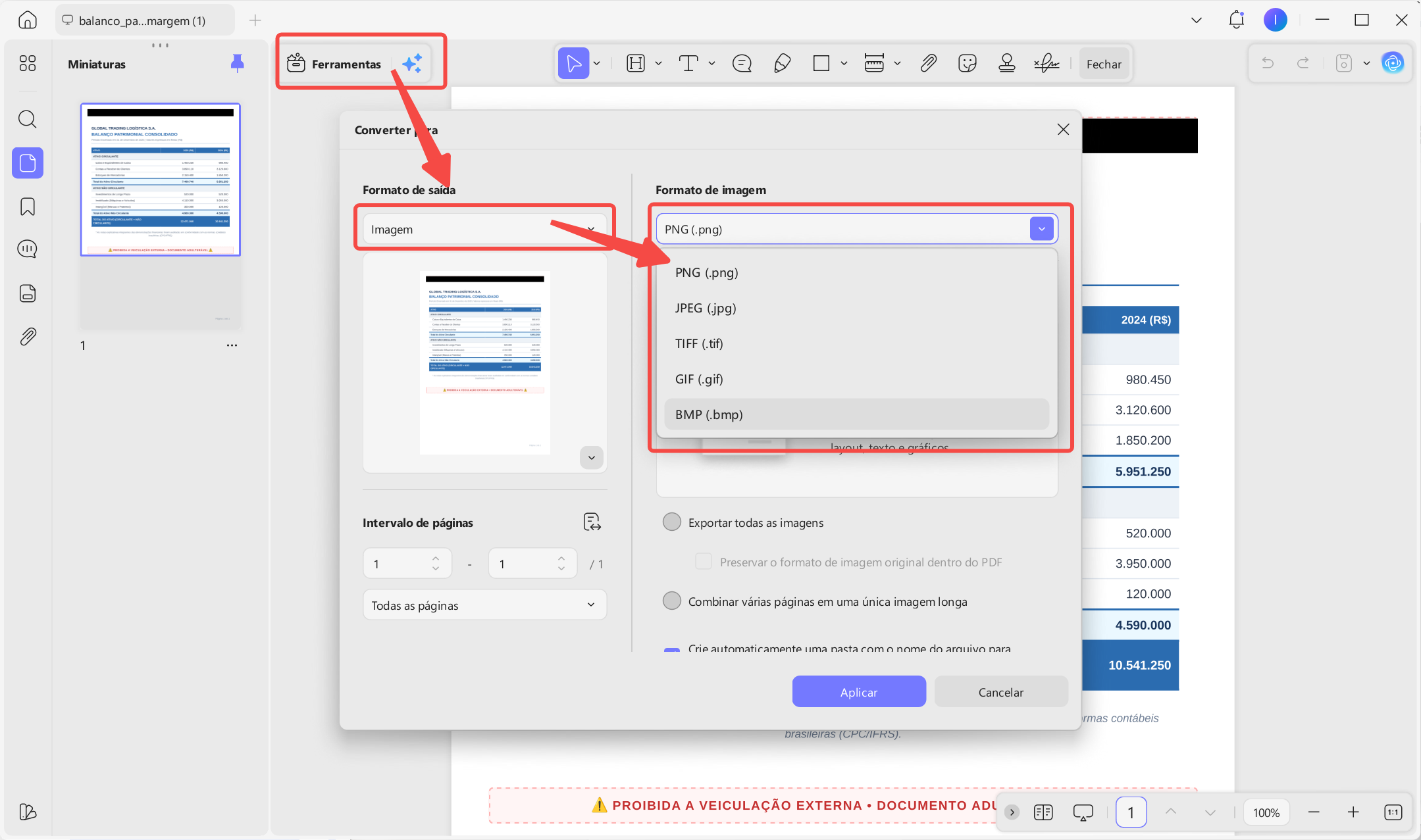Open the notifications bell
Image resolution: width=1421 pixels, height=840 pixels.
point(1236,20)
